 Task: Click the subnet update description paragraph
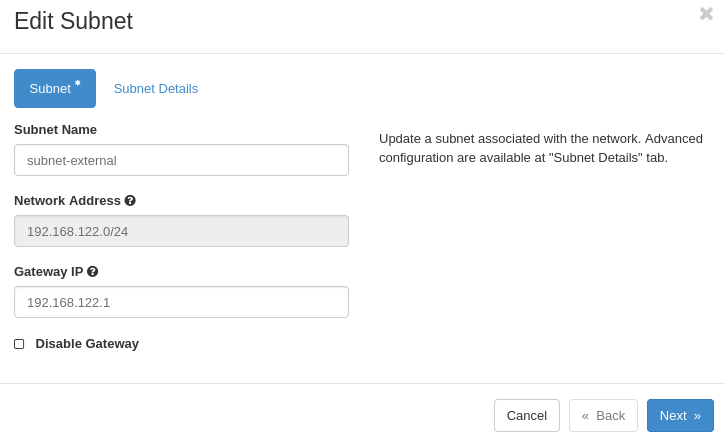[x=541, y=148]
